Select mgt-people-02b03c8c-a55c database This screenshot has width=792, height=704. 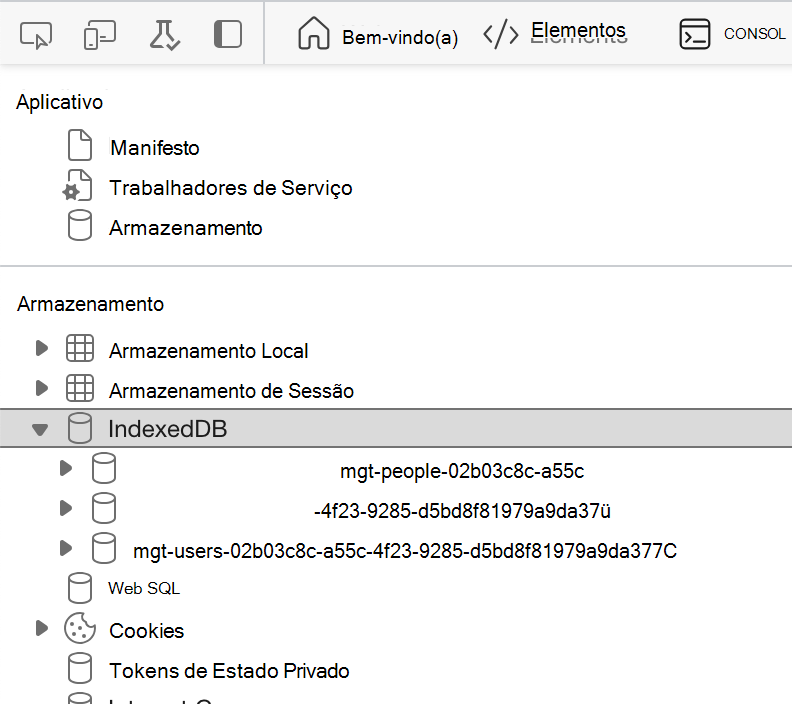click(462, 471)
